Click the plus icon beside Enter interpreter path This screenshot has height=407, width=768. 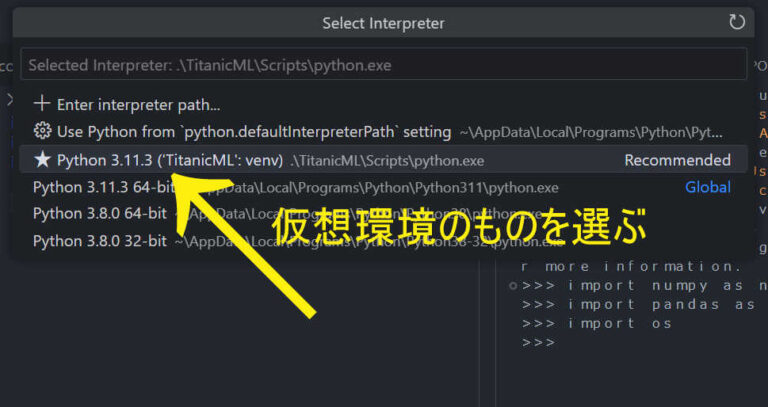click(42, 104)
